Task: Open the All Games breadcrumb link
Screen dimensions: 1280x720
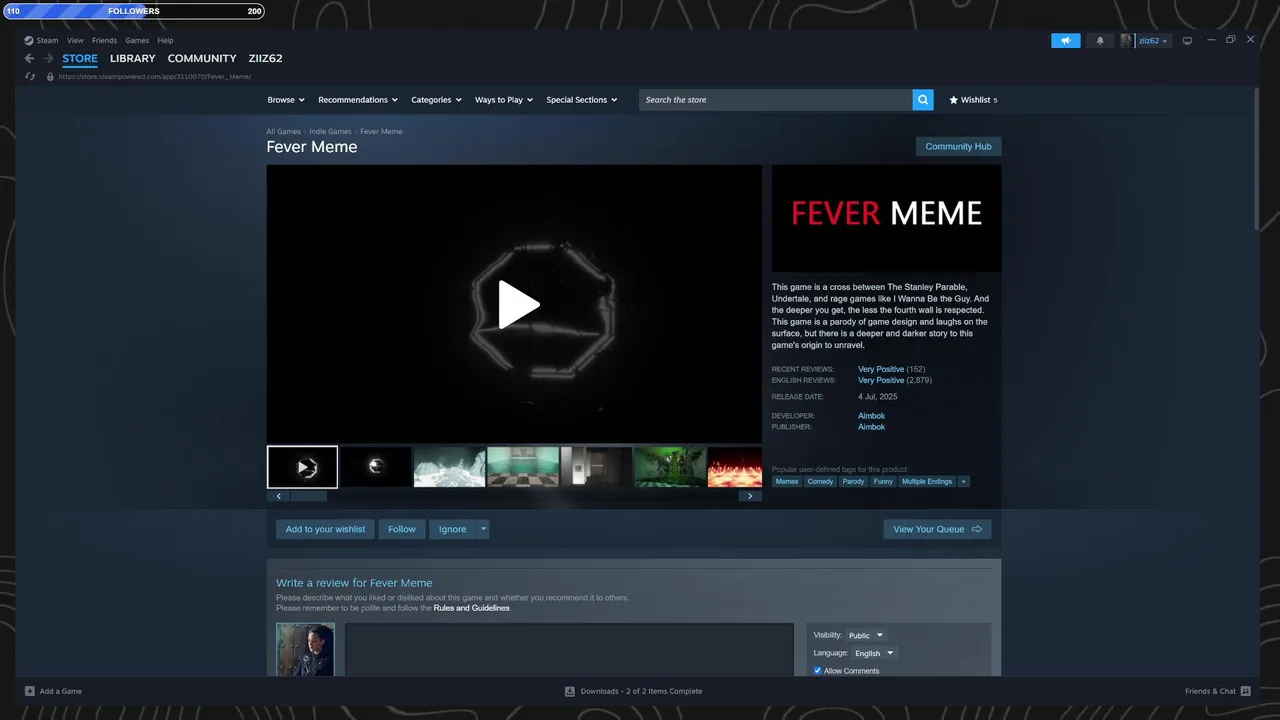Action: (283, 132)
